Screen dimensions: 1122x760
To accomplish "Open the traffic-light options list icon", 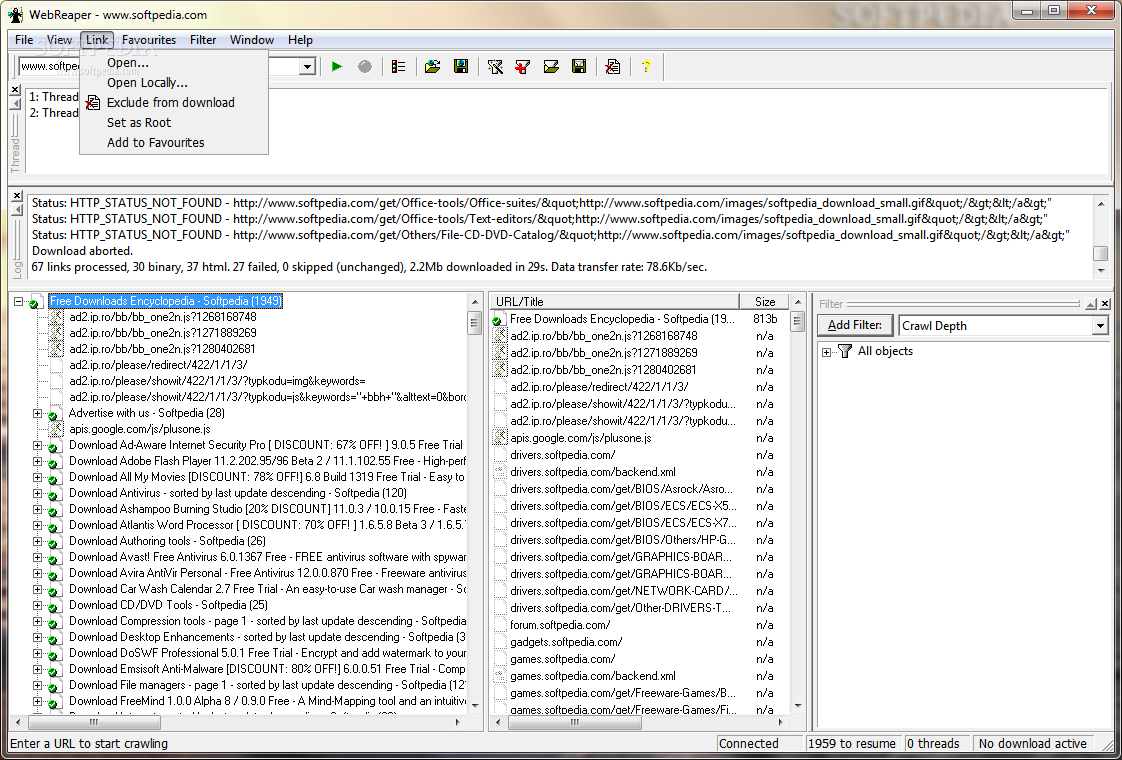I will 399,67.
